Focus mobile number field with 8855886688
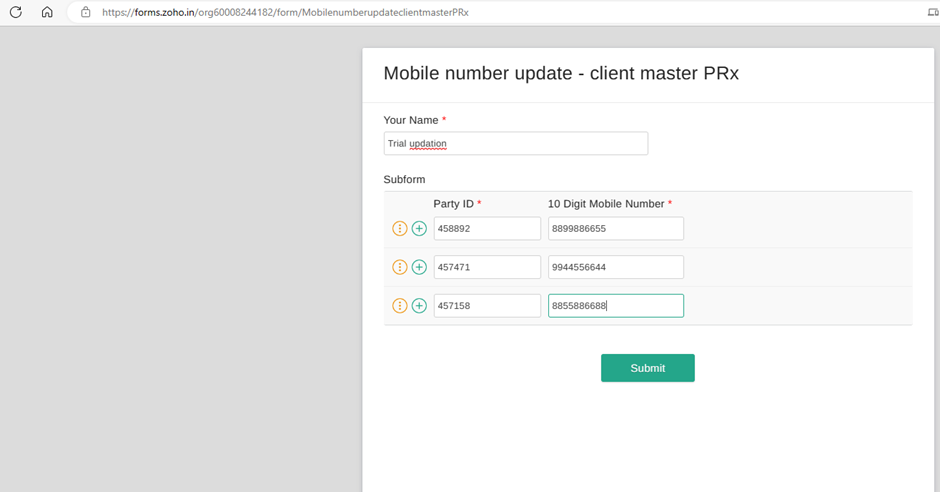The height and width of the screenshot is (492, 940). coord(615,306)
